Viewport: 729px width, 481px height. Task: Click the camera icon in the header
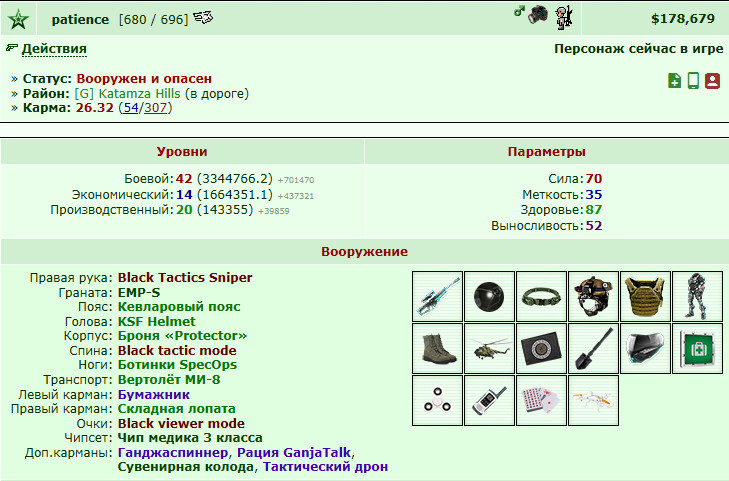(x=538, y=15)
